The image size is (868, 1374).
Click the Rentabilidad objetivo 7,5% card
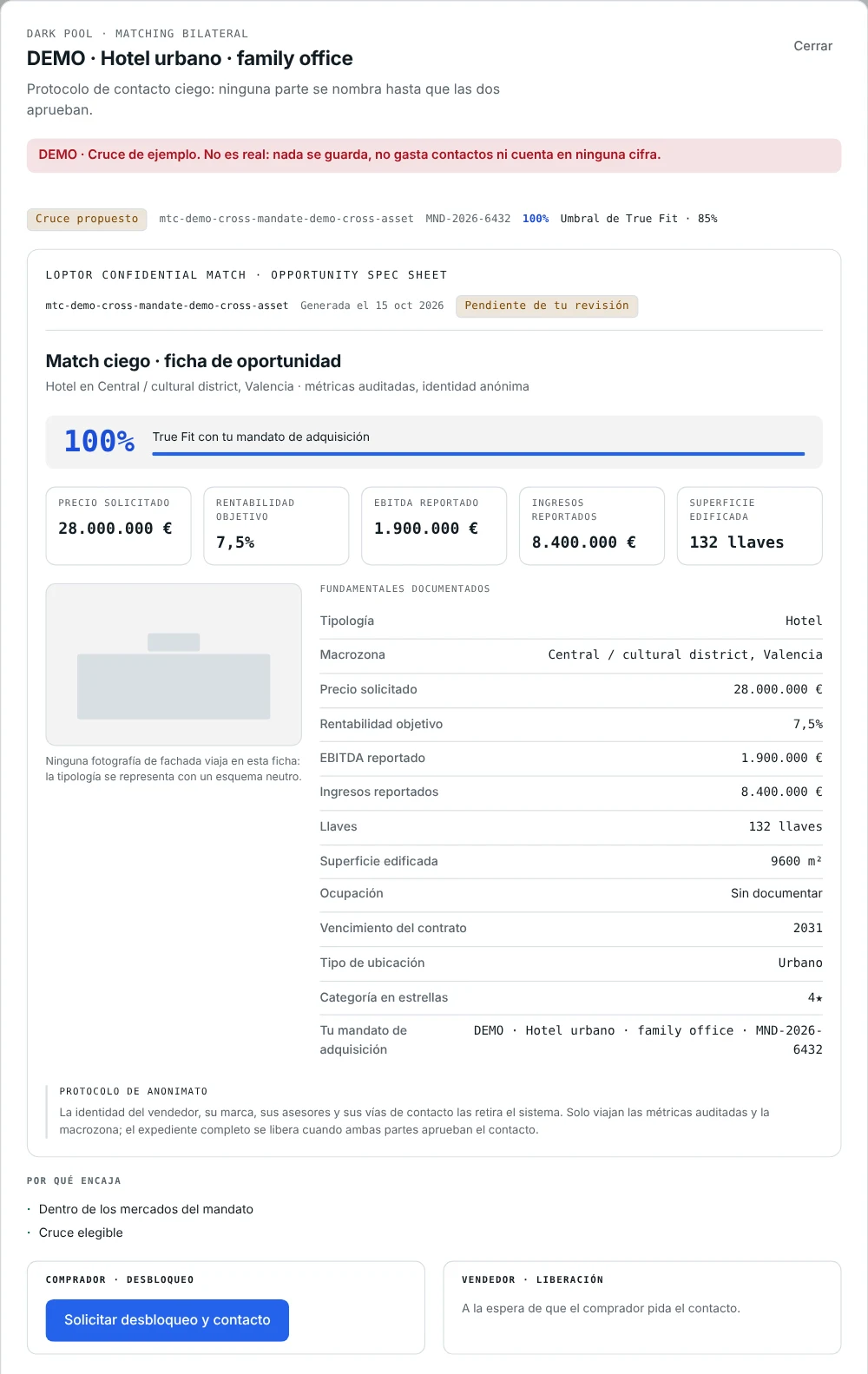(276, 526)
